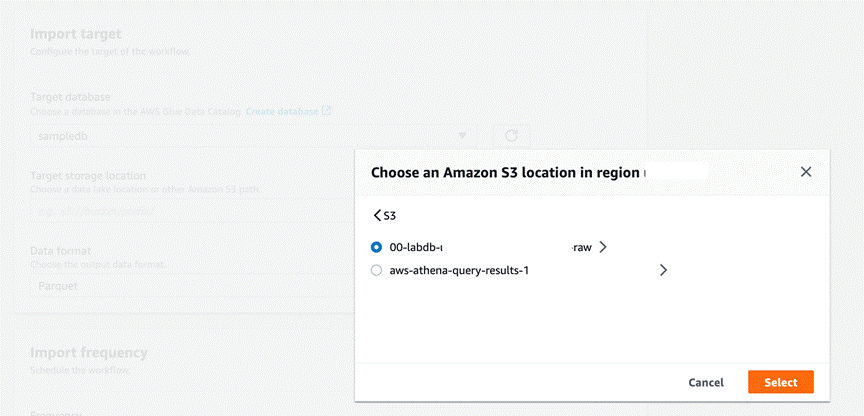Click the Target database dropdown arrow
Image resolution: width=864 pixels, height=416 pixels.
click(462, 135)
